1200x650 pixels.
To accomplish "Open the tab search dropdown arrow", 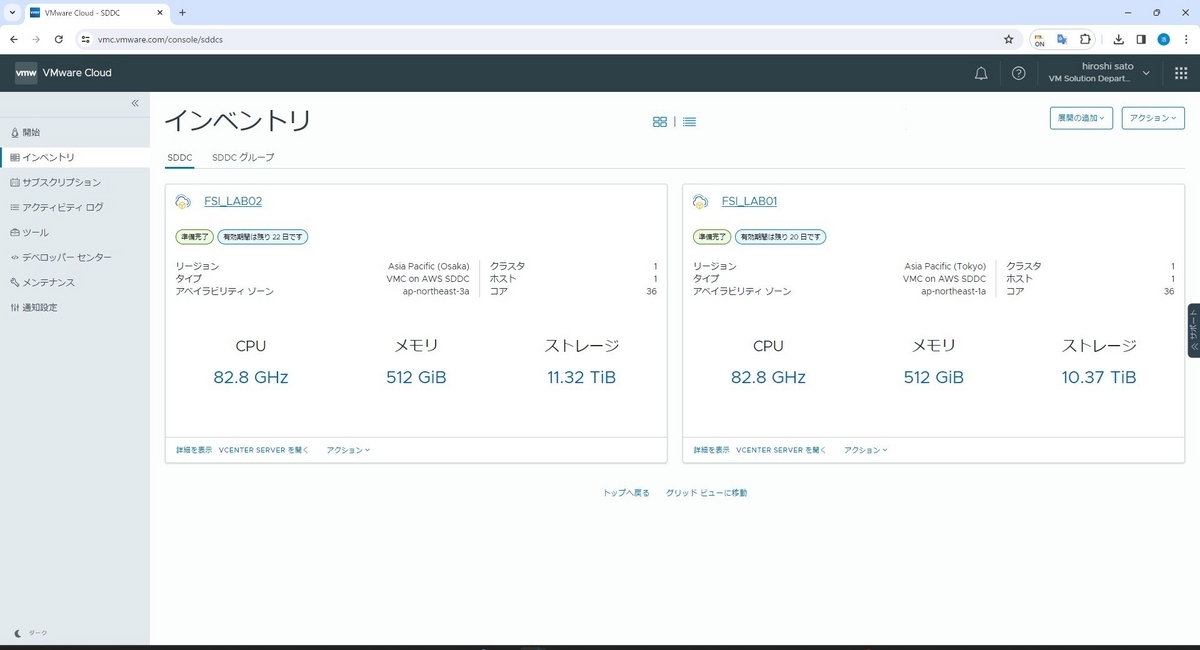I will [x=11, y=12].
